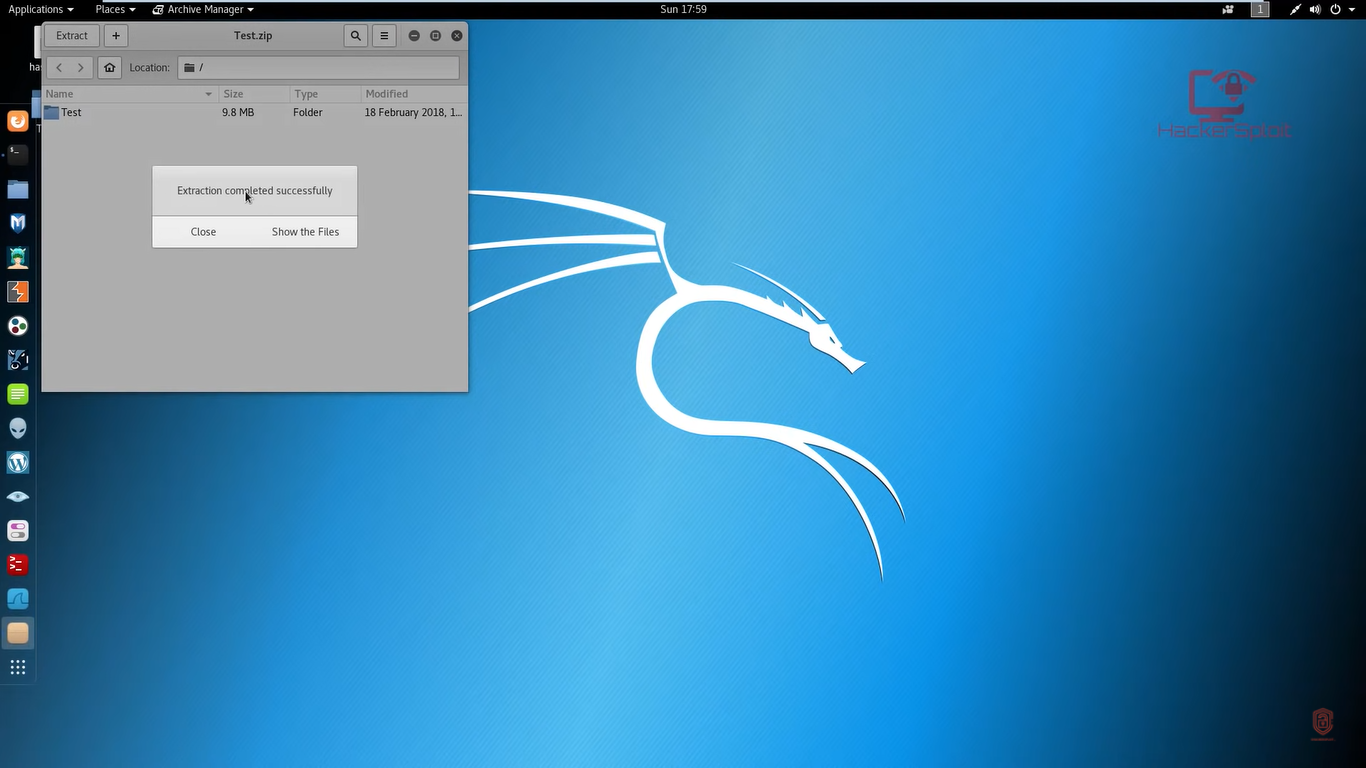This screenshot has height=768, width=1366.
Task: Open Metasploit from the dock
Action: click(x=18, y=223)
